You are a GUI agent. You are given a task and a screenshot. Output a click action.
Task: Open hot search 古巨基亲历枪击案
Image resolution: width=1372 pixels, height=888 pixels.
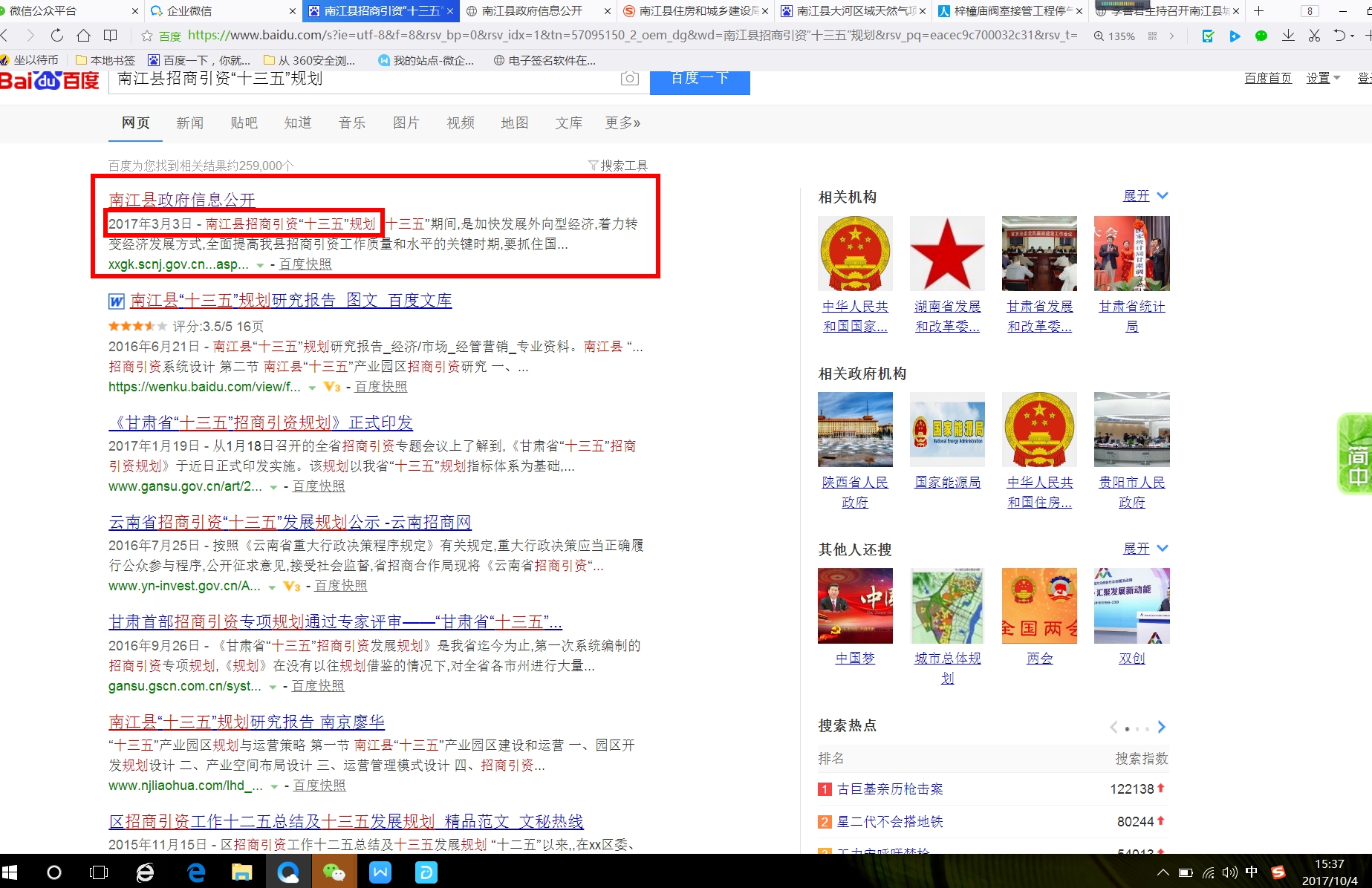pyautogui.click(x=890, y=789)
